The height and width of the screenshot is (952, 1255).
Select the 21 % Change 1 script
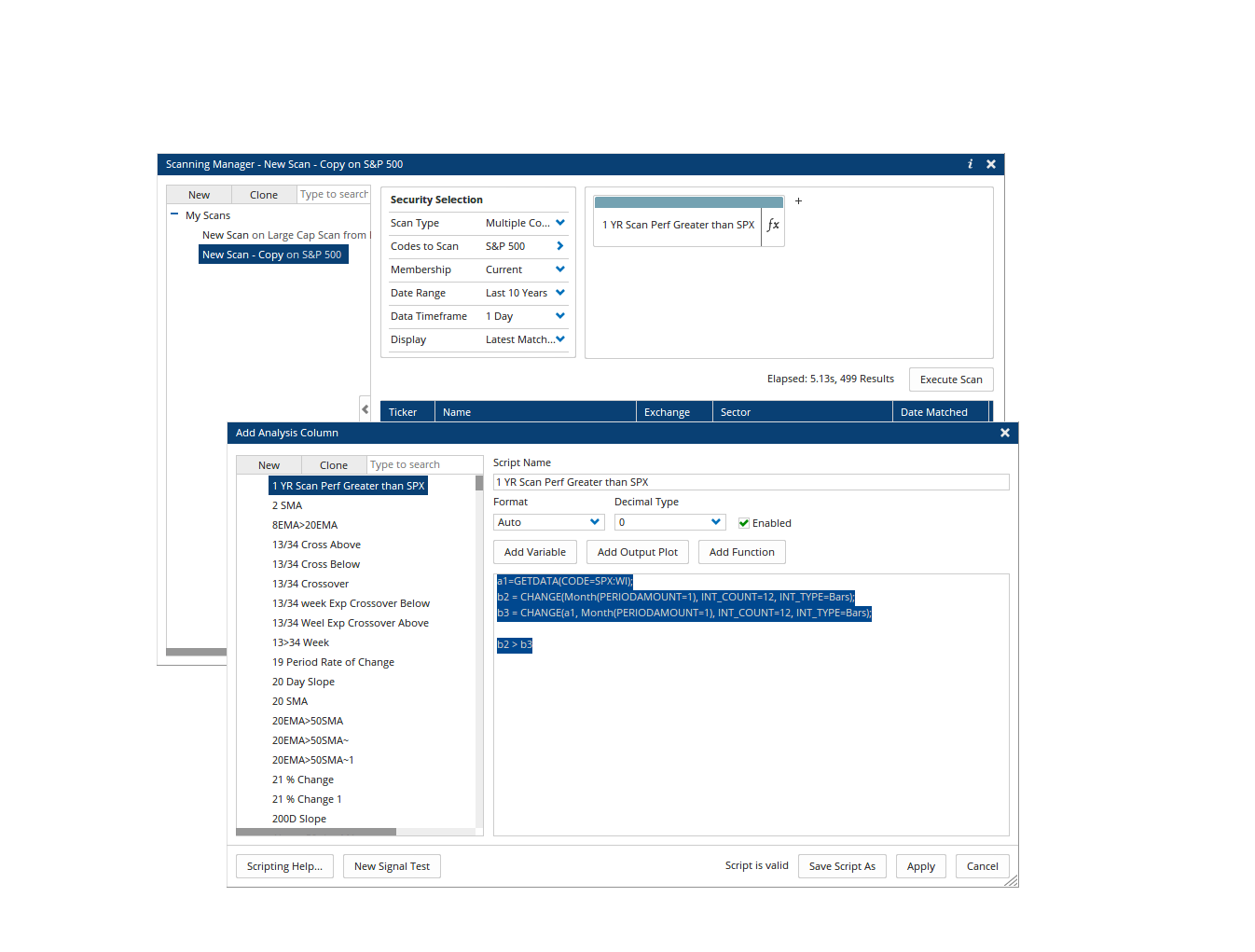tap(307, 799)
